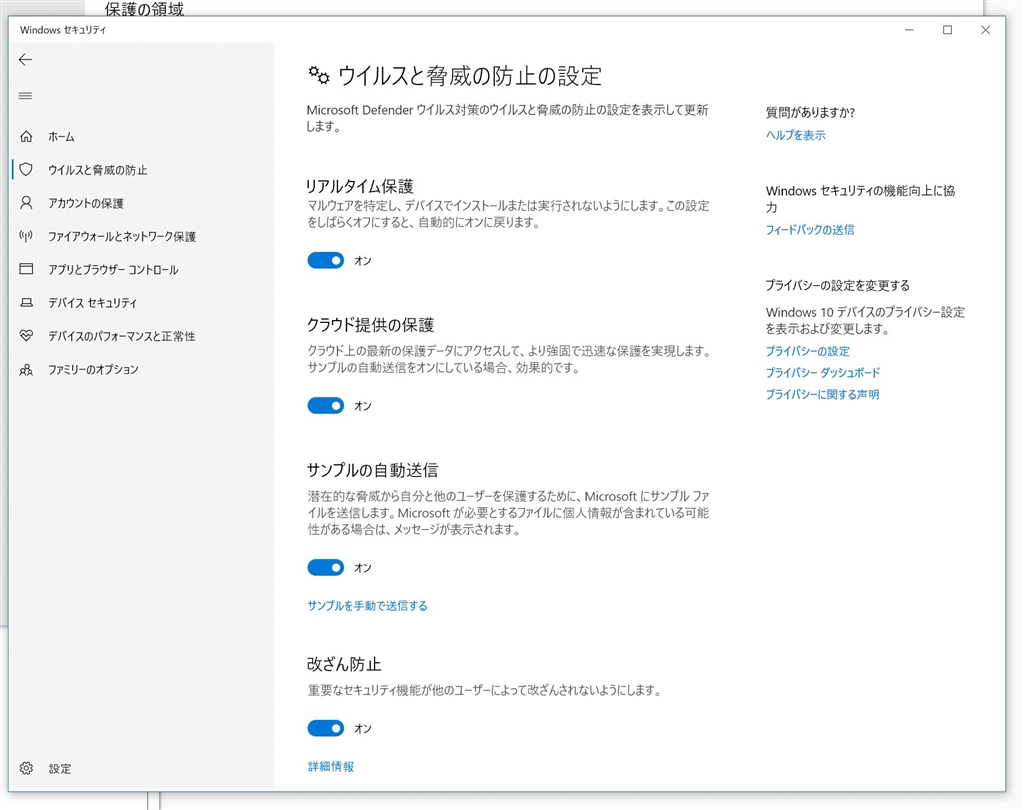Image resolution: width=1024 pixels, height=810 pixels.
Task: Click the クラウド提供の保護 heading text
Action: tap(370, 325)
